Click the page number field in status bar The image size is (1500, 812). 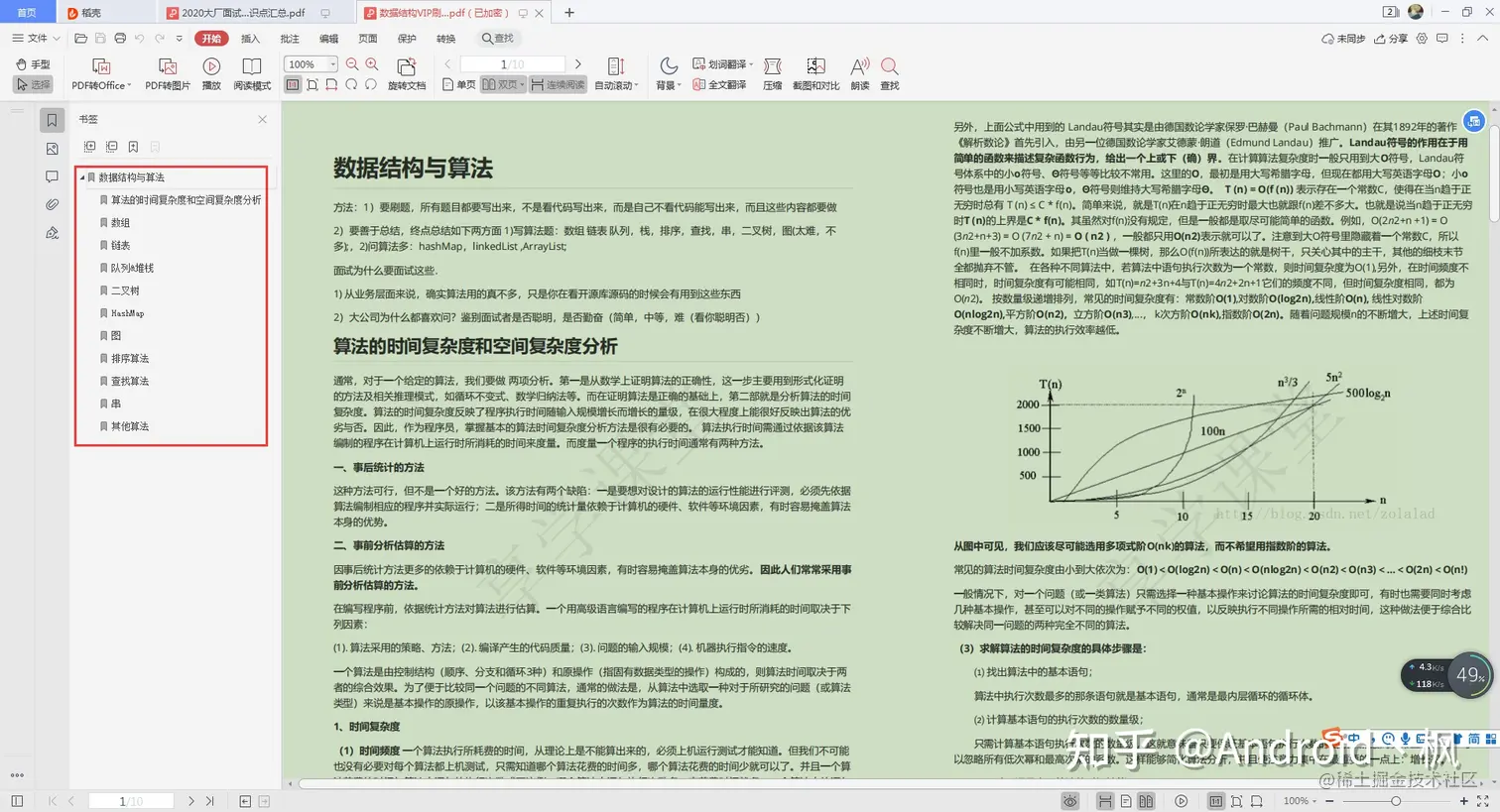(131, 801)
